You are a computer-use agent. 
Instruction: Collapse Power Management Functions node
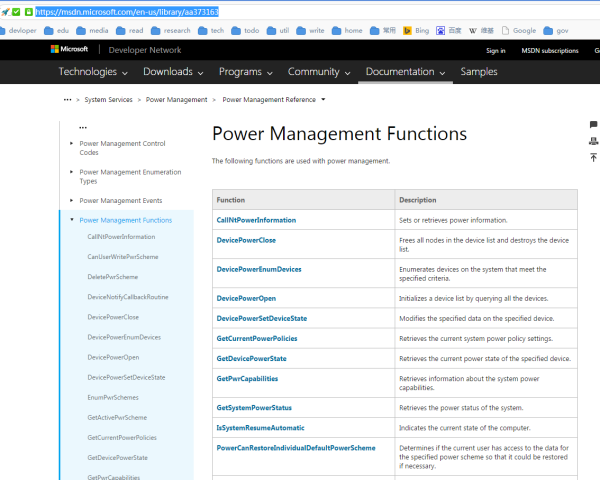tap(72, 220)
